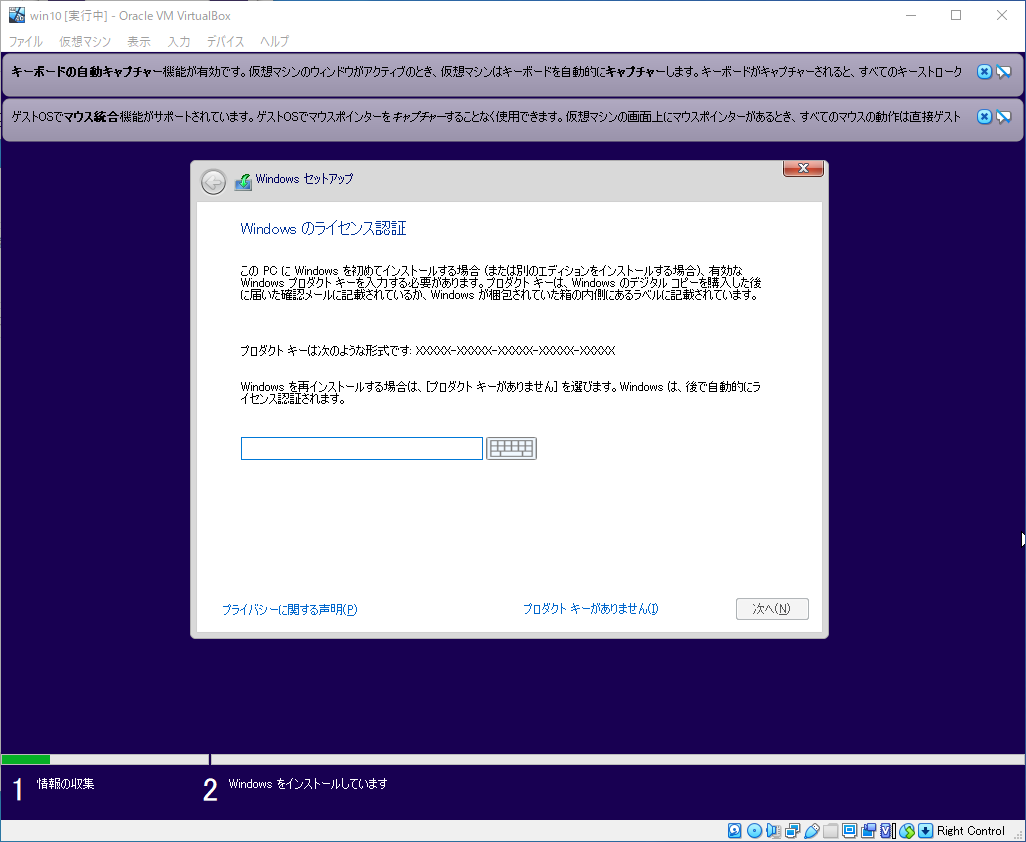Click the USB devices status icon

812,831
